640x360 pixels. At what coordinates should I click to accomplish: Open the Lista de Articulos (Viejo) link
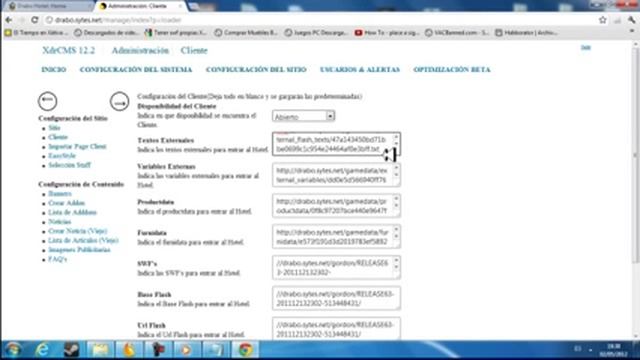pyautogui.click(x=83, y=241)
